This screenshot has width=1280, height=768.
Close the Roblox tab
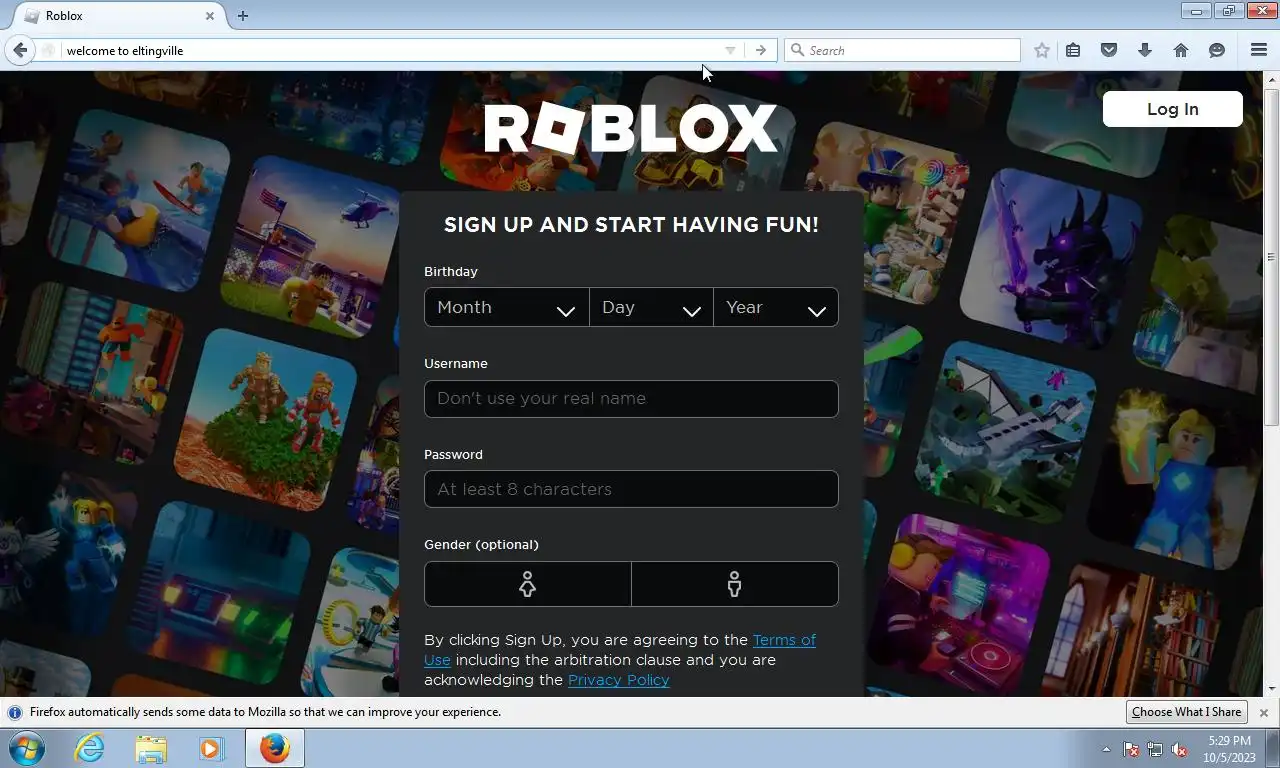click(x=210, y=16)
